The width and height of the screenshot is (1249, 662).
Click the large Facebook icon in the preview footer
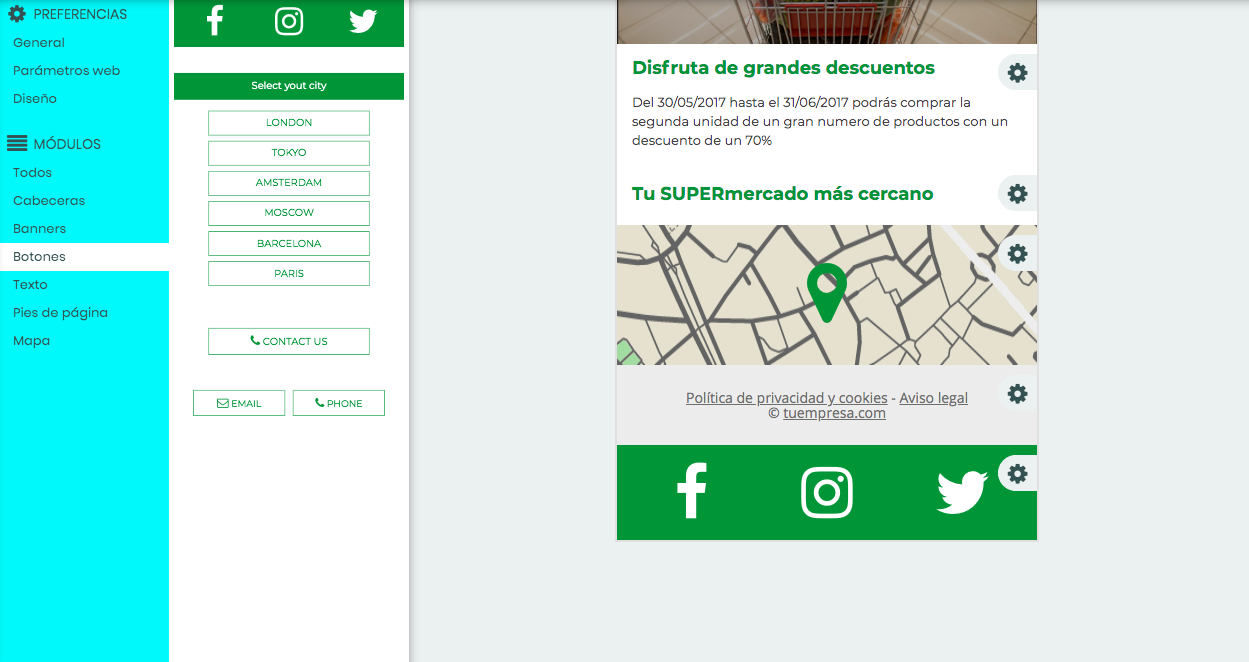(691, 491)
